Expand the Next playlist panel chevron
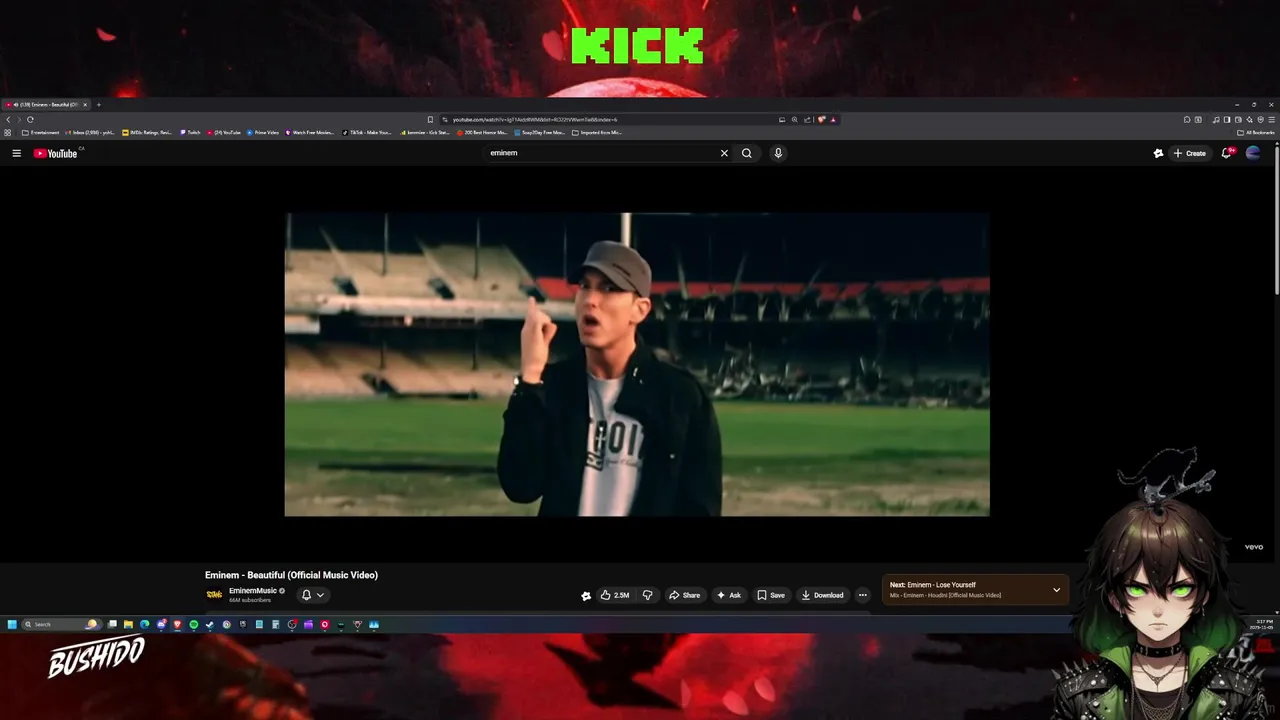 pyautogui.click(x=1056, y=590)
